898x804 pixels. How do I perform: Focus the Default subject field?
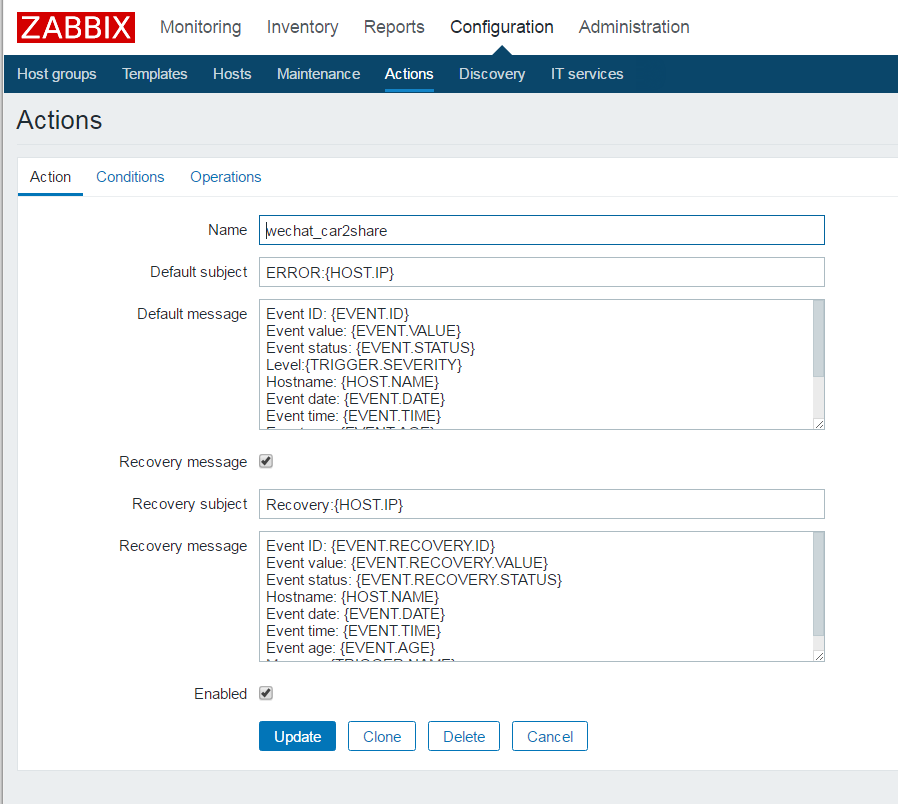point(541,272)
